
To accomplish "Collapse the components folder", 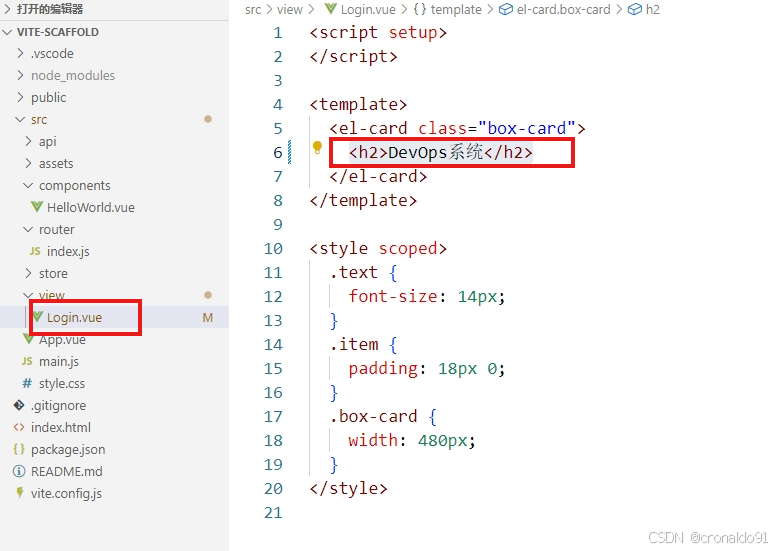I will (28, 185).
